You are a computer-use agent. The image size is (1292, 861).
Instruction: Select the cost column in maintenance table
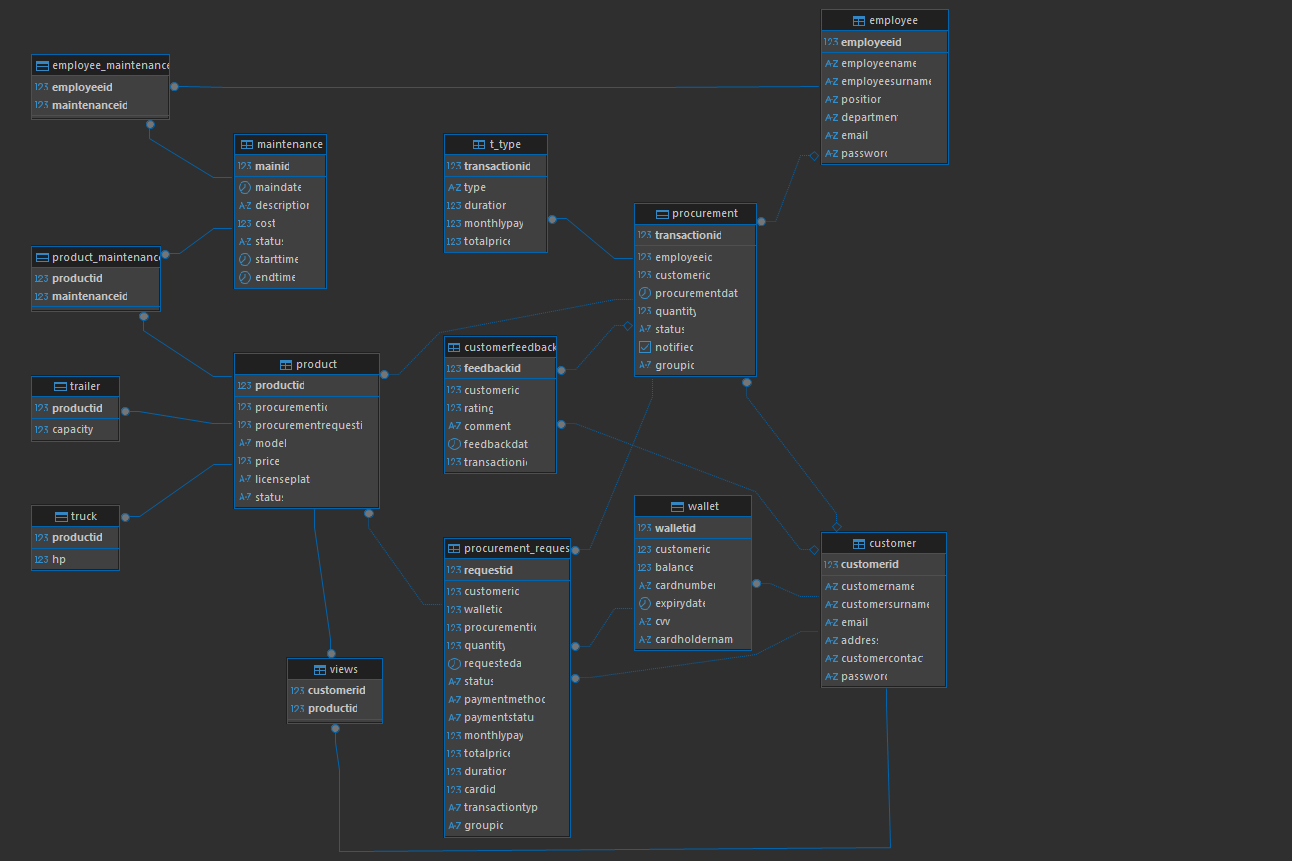click(265, 223)
